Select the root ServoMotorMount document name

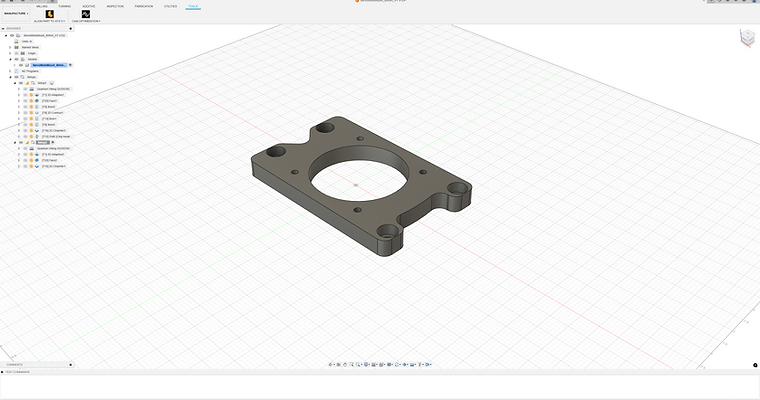tap(44, 35)
